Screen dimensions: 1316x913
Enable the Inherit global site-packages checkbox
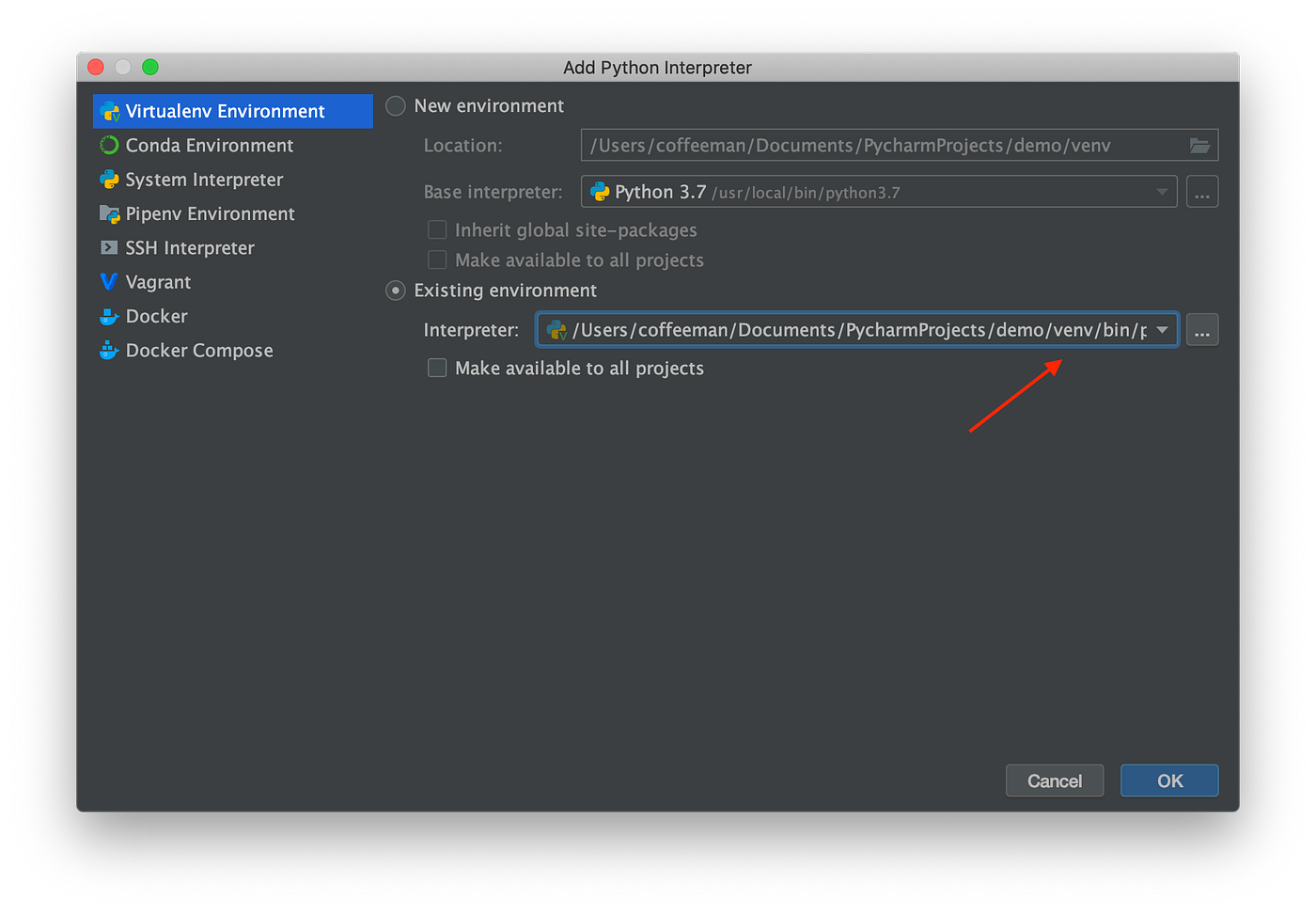[437, 229]
